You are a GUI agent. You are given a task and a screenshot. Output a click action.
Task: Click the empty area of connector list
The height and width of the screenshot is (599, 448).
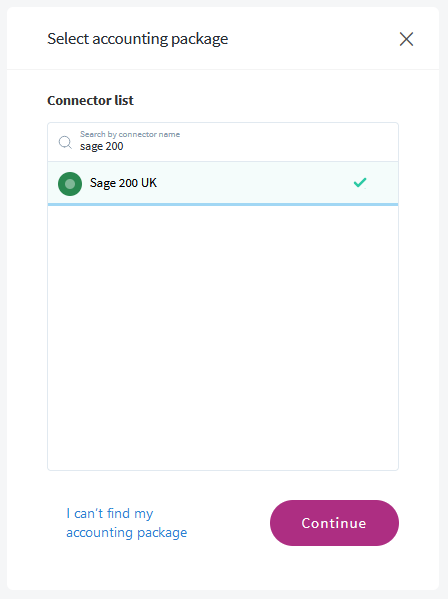(x=223, y=338)
